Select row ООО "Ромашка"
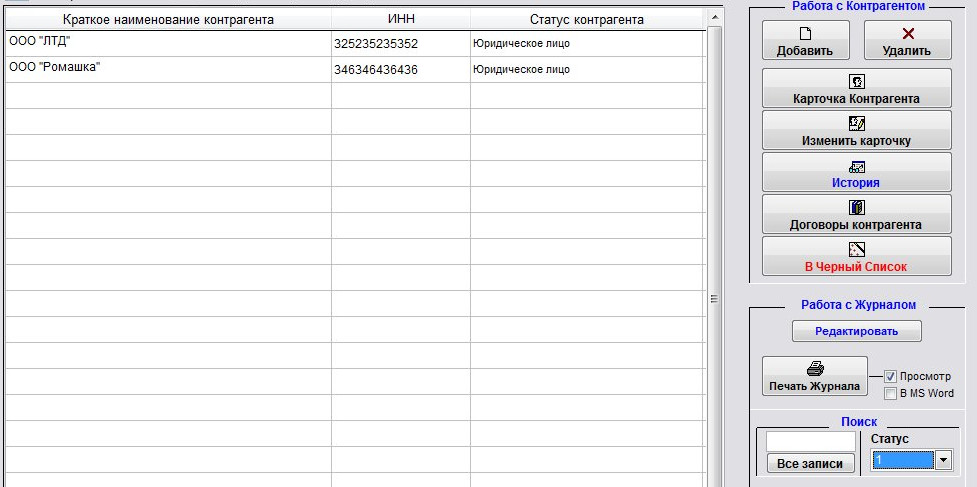977x487 pixels. 355,70
